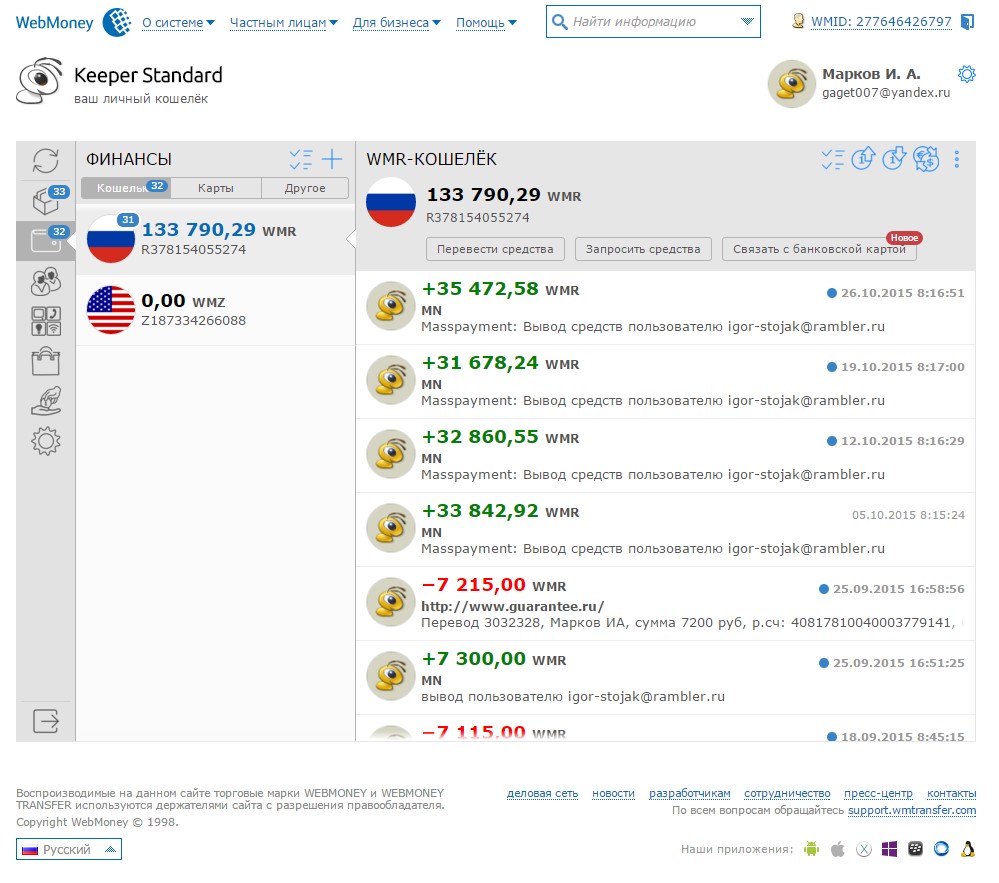The image size is (999, 883).
Task: Open the sidebar settings gear icon
Action: point(46,441)
